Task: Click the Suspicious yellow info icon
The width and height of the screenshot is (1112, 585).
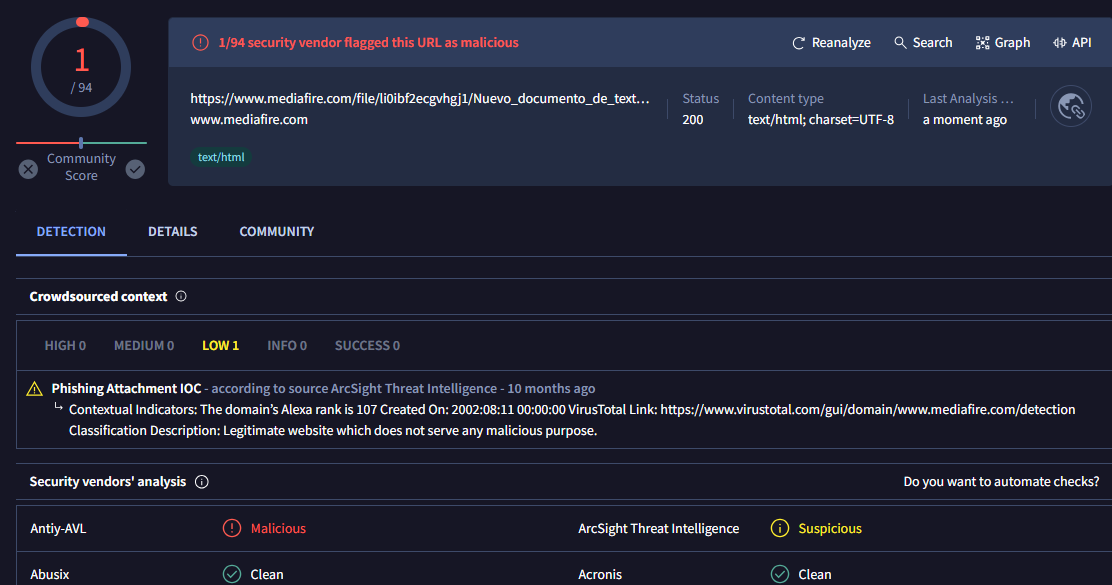Action: tap(779, 528)
